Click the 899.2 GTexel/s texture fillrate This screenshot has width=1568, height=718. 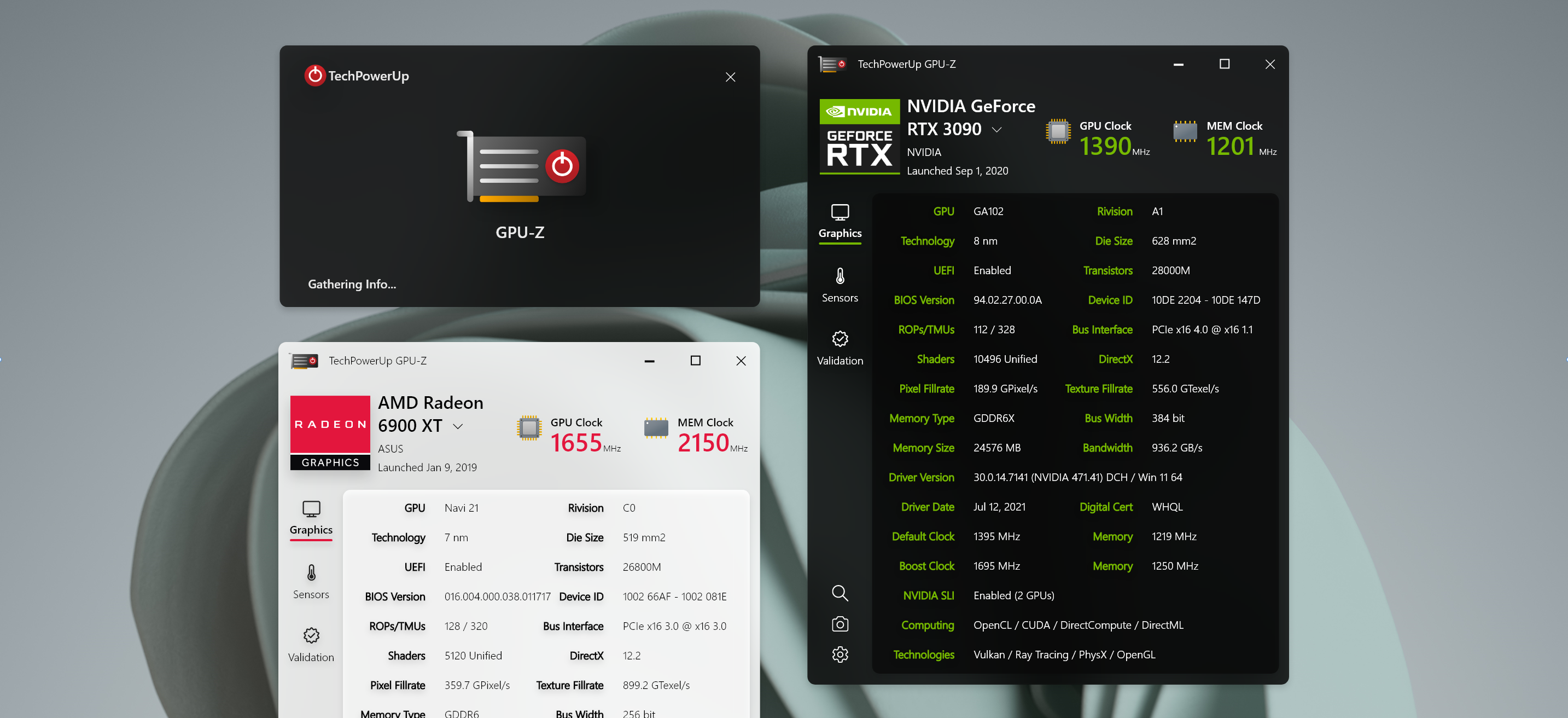click(656, 685)
